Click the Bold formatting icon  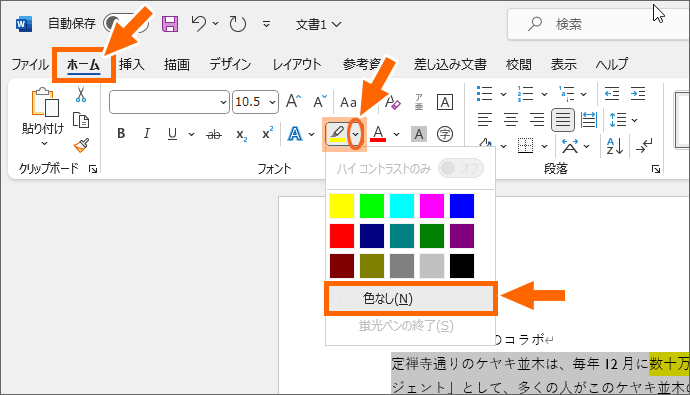[x=121, y=133]
